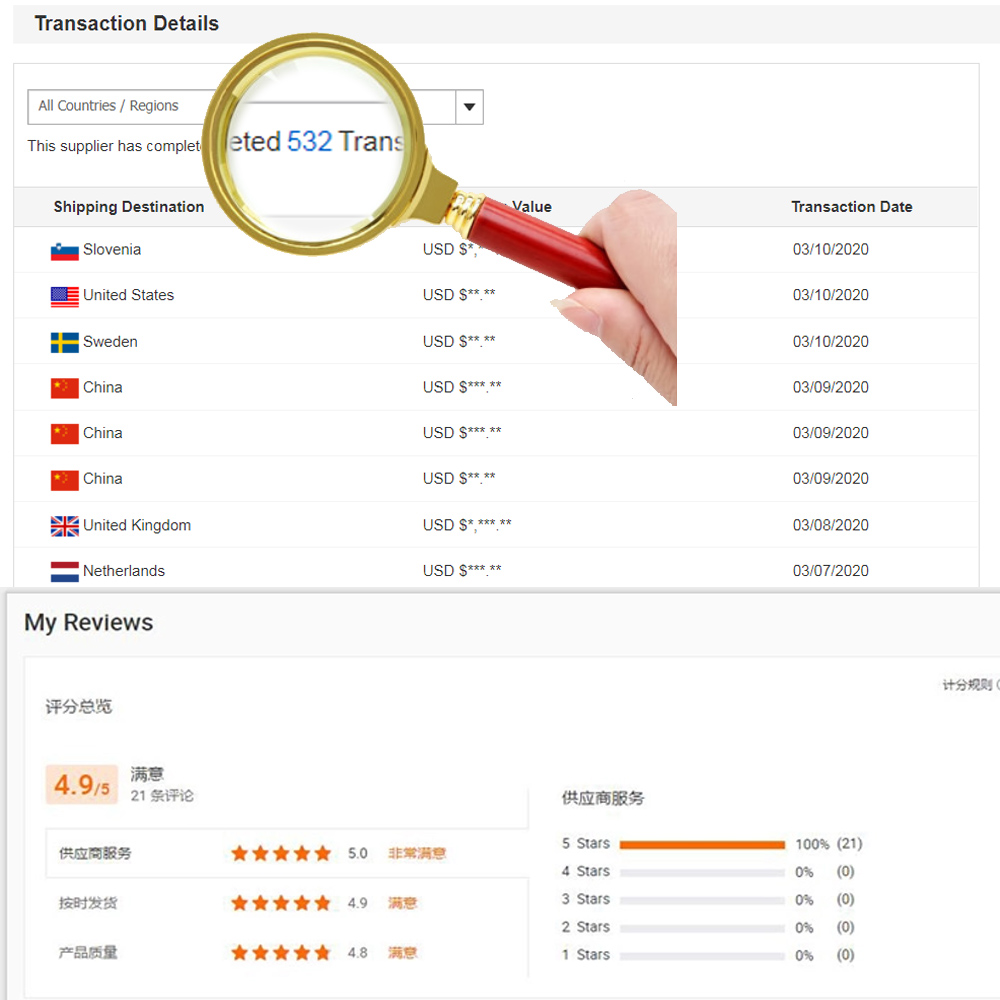Click the 532 transactions count link
1000x1000 pixels.
pyautogui.click(x=309, y=142)
